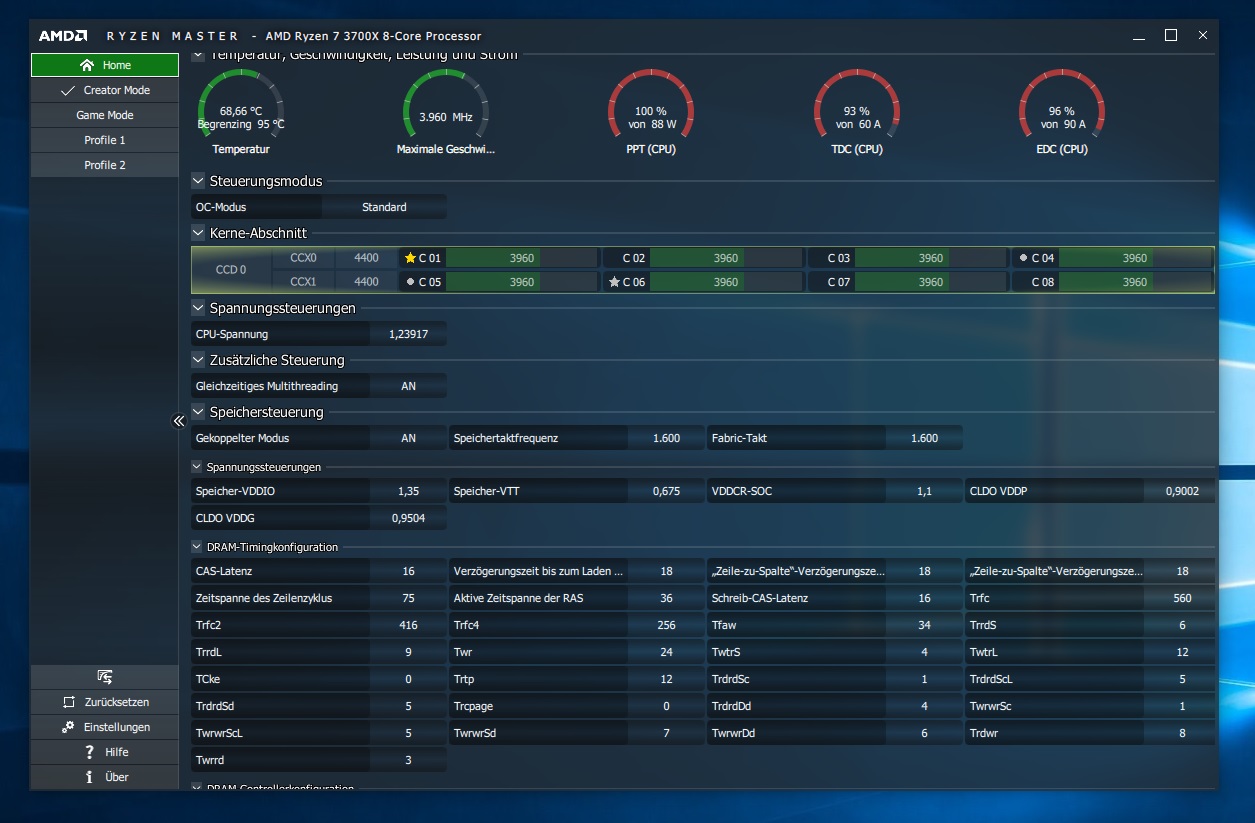Viewport: 1255px width, 823px height.
Task: Collapse the sidebar with double-chevron icon
Action: point(179,421)
